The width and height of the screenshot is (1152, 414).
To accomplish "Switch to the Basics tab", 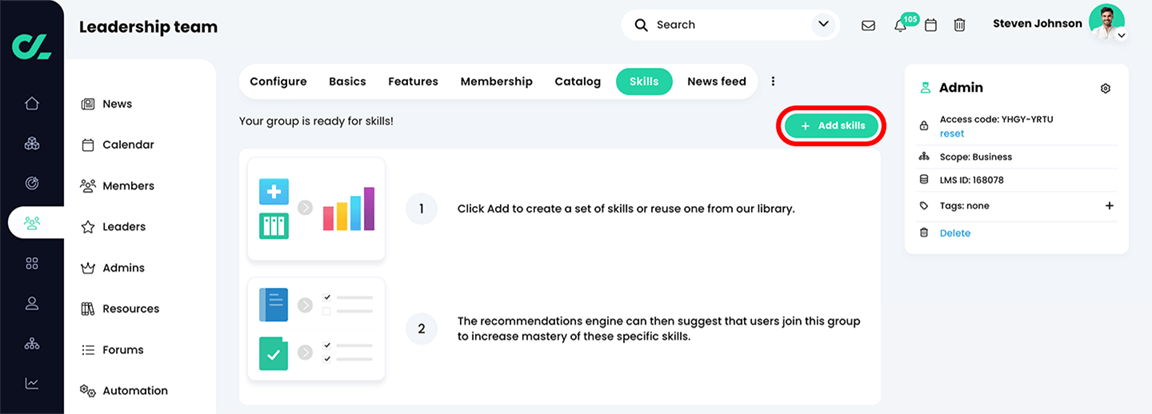I will (x=348, y=81).
